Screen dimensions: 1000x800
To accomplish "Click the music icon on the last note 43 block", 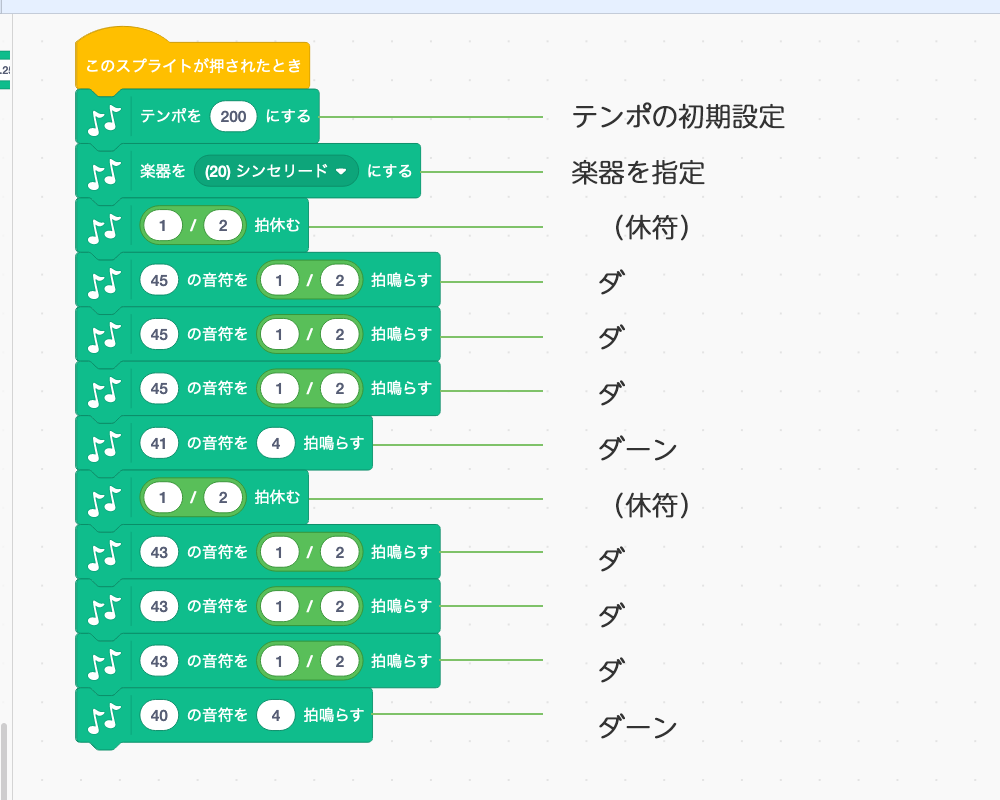I will click(104, 664).
